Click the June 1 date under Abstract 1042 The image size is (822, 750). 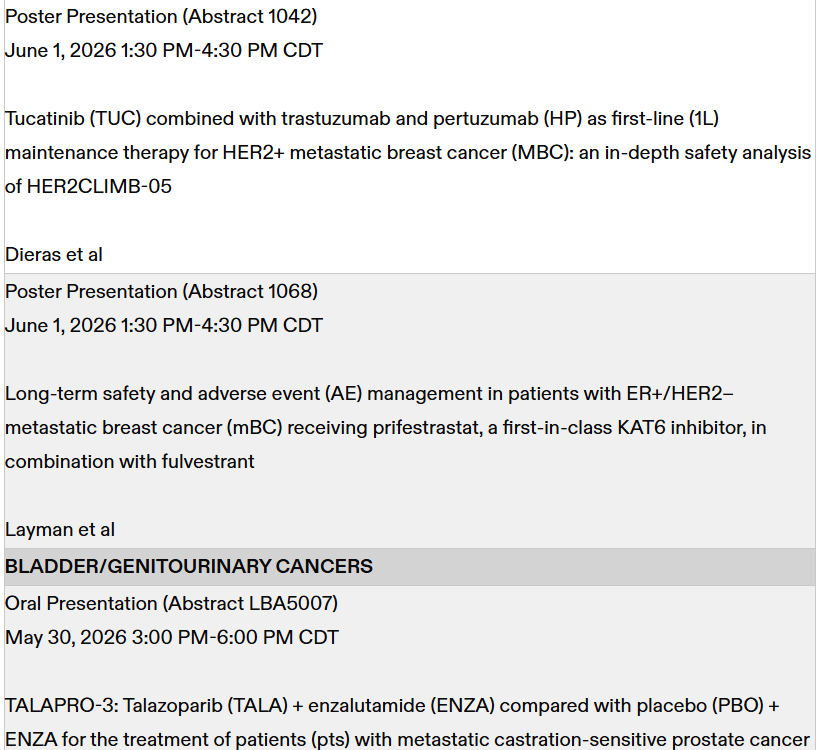point(164,51)
